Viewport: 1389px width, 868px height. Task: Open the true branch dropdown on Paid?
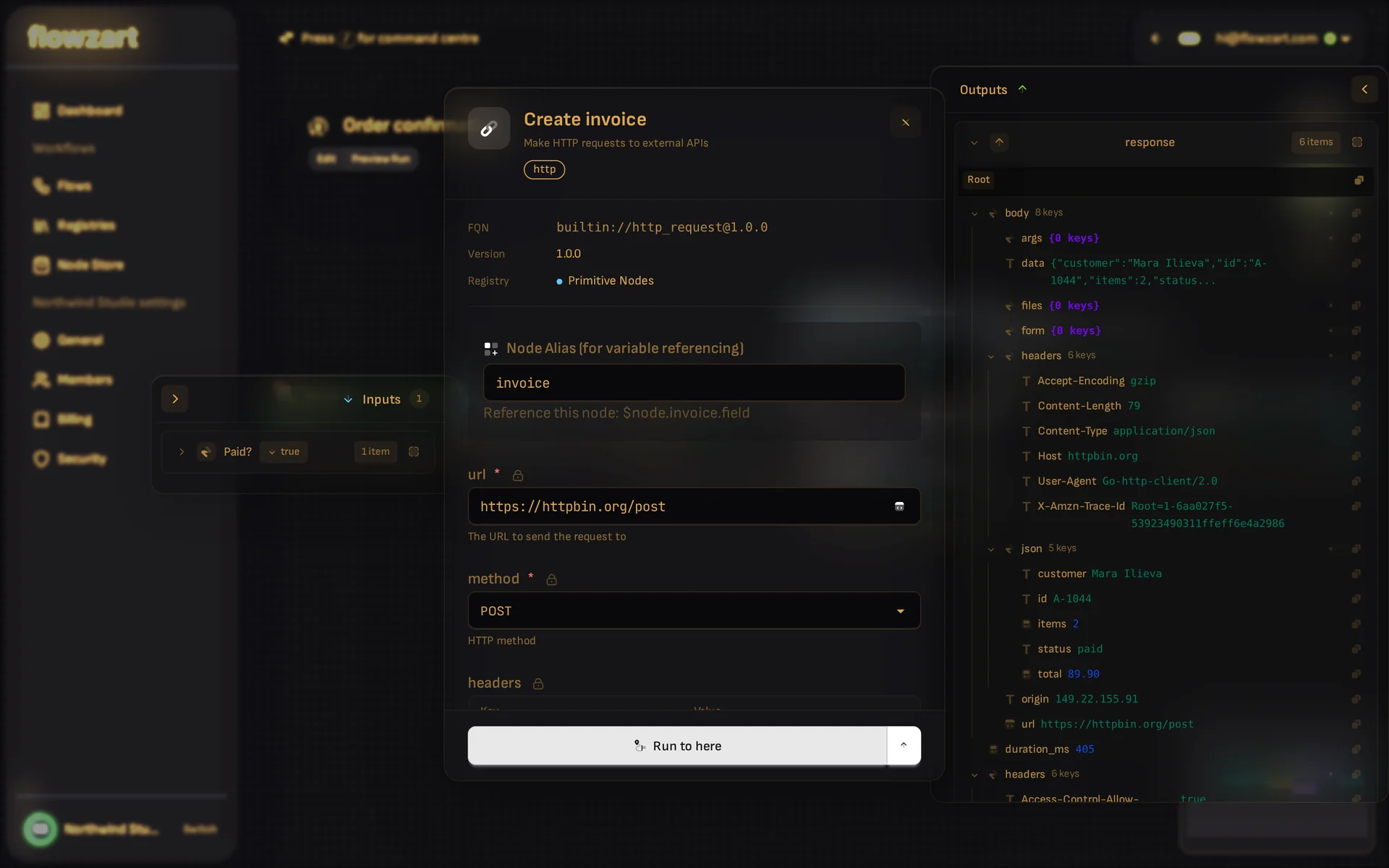click(284, 451)
